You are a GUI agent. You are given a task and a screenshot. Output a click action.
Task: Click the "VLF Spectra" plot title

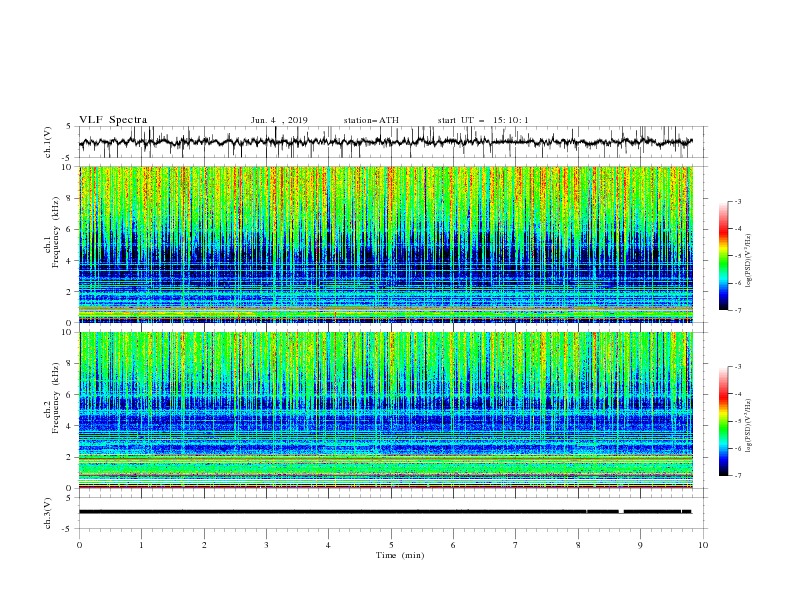tap(113, 120)
